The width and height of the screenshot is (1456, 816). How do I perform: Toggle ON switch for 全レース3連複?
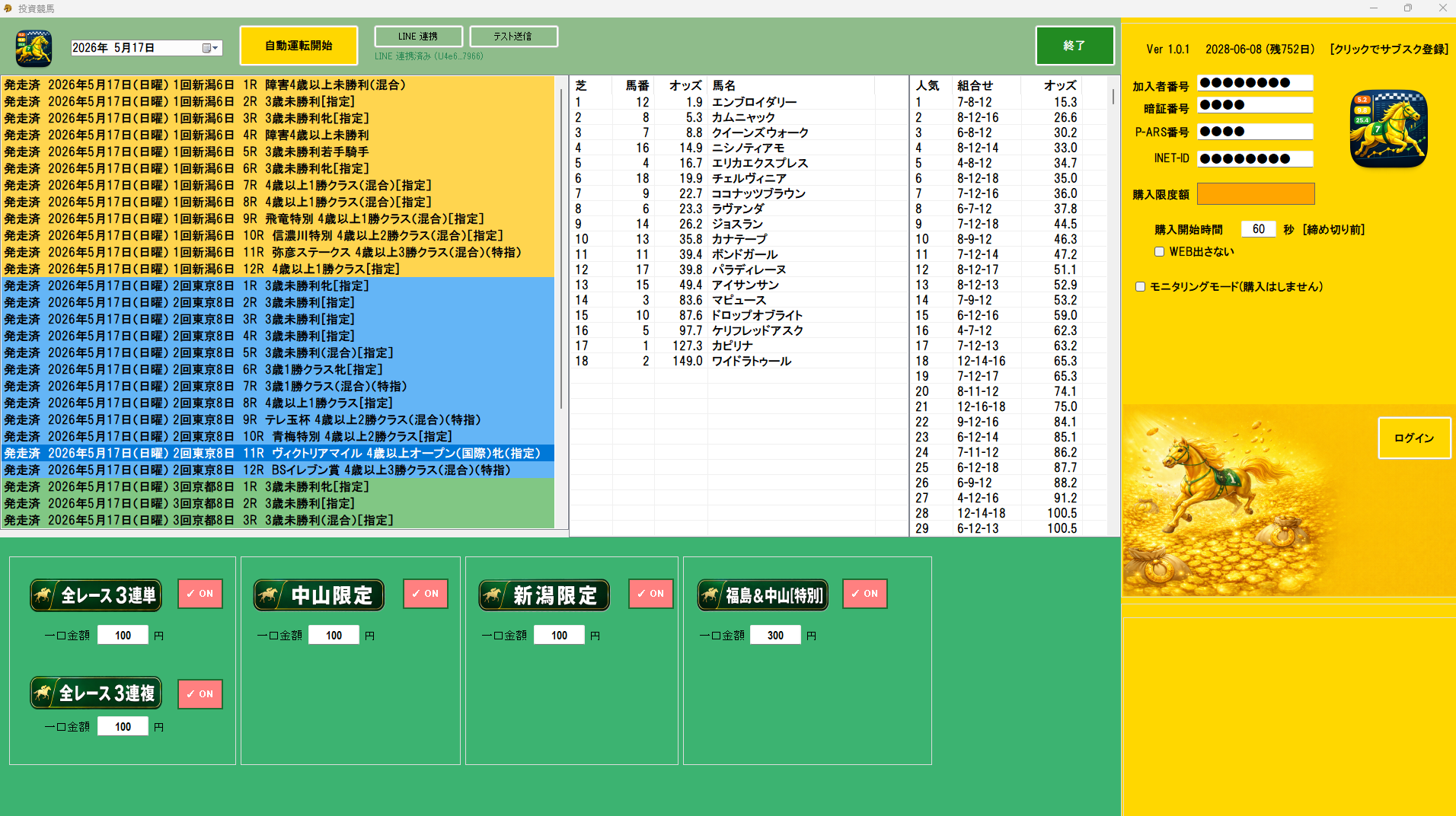(x=200, y=694)
